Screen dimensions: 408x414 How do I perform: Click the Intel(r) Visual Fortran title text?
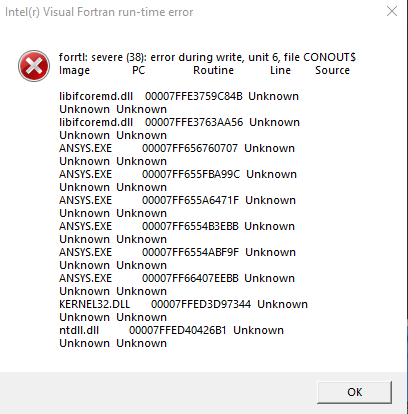99,12
